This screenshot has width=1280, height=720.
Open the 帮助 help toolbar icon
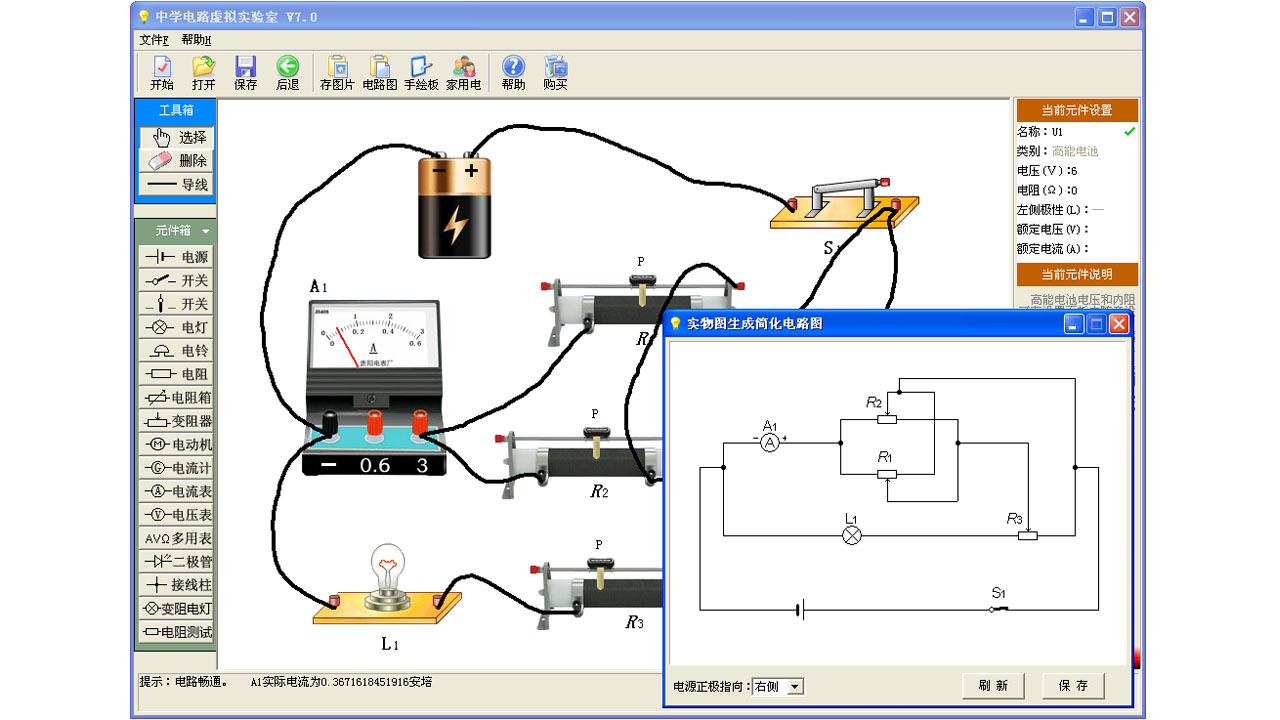(513, 73)
